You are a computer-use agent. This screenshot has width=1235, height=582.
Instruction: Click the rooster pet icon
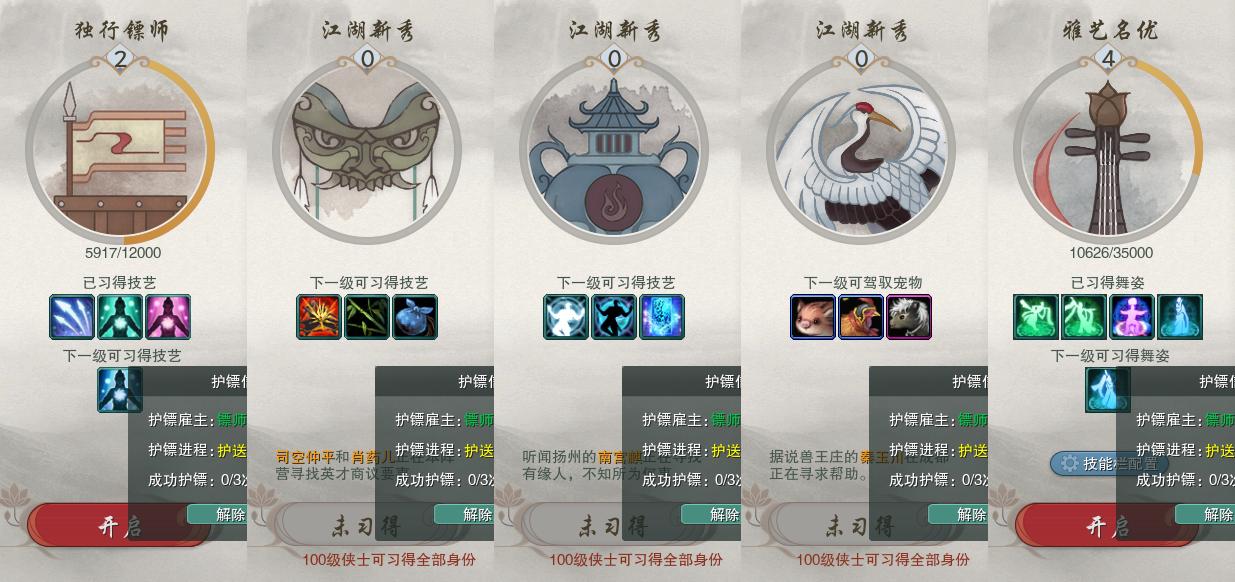point(861,317)
